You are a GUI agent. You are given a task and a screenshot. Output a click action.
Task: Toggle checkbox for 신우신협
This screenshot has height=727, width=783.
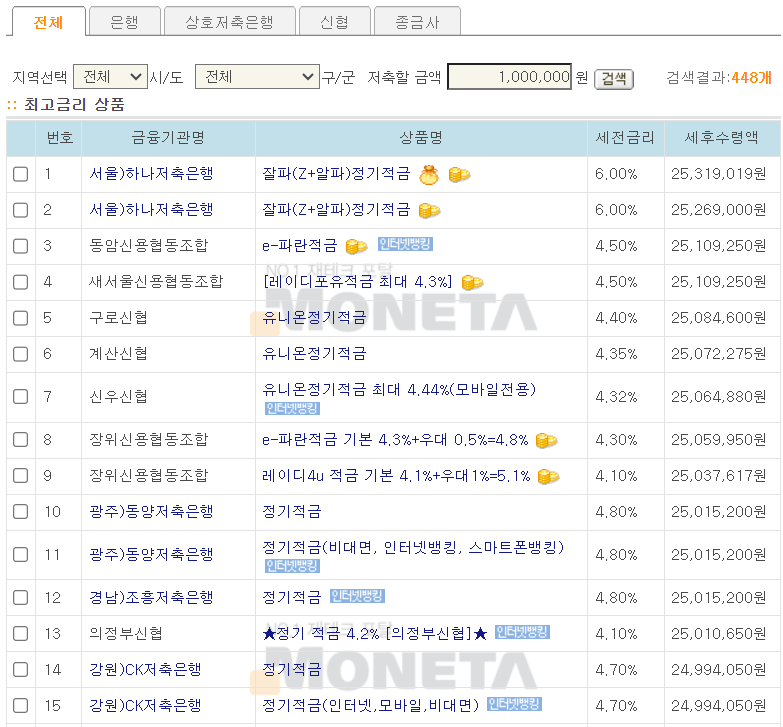pos(20,397)
